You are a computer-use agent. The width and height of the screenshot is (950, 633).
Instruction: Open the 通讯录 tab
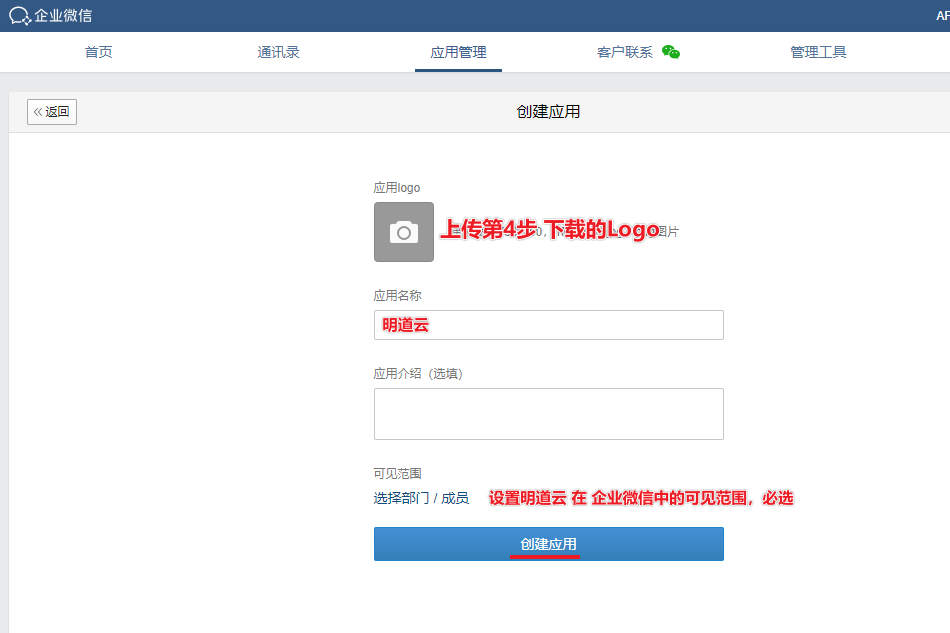pyautogui.click(x=278, y=52)
